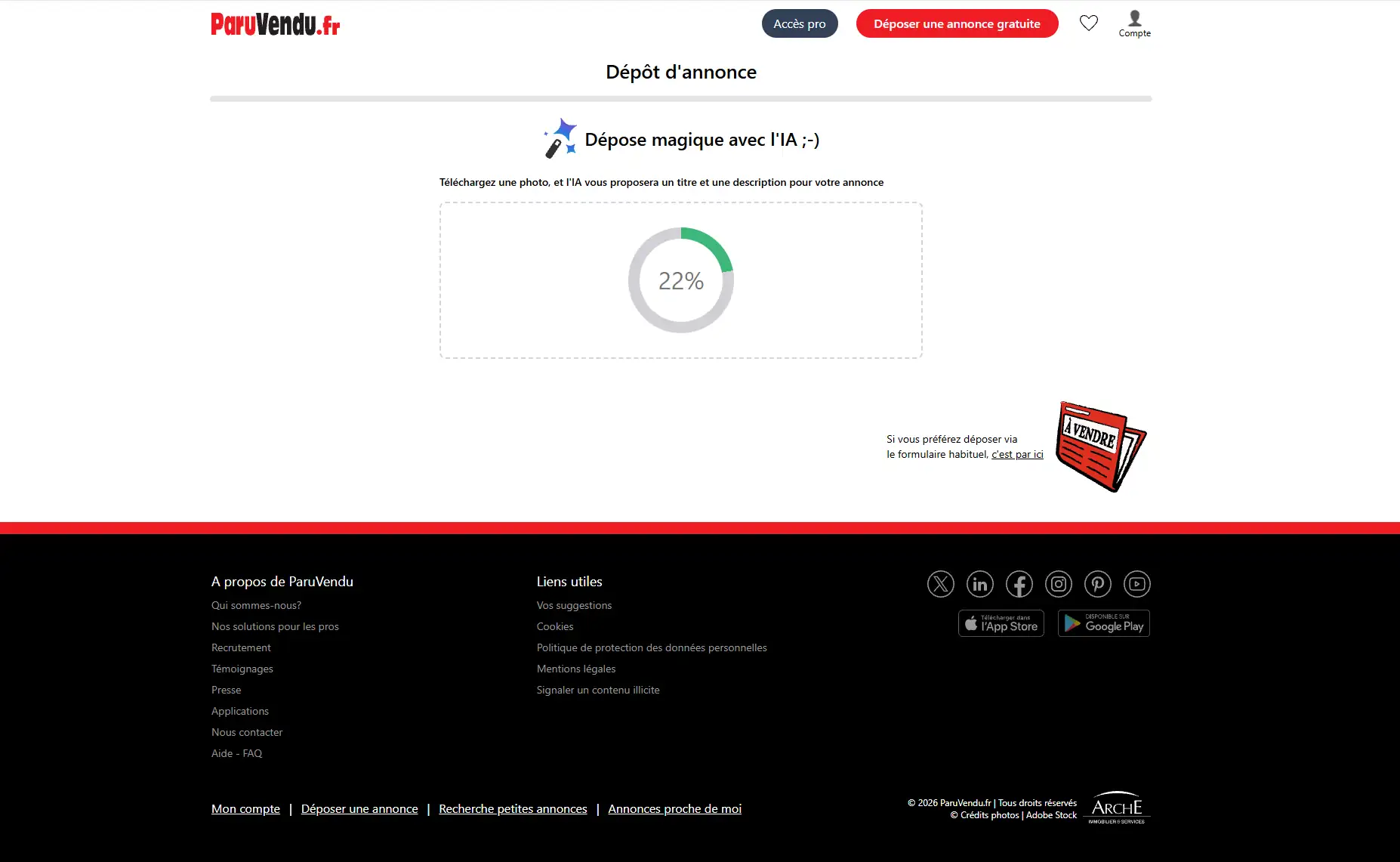Go to the Pinterest icon

[x=1097, y=584]
